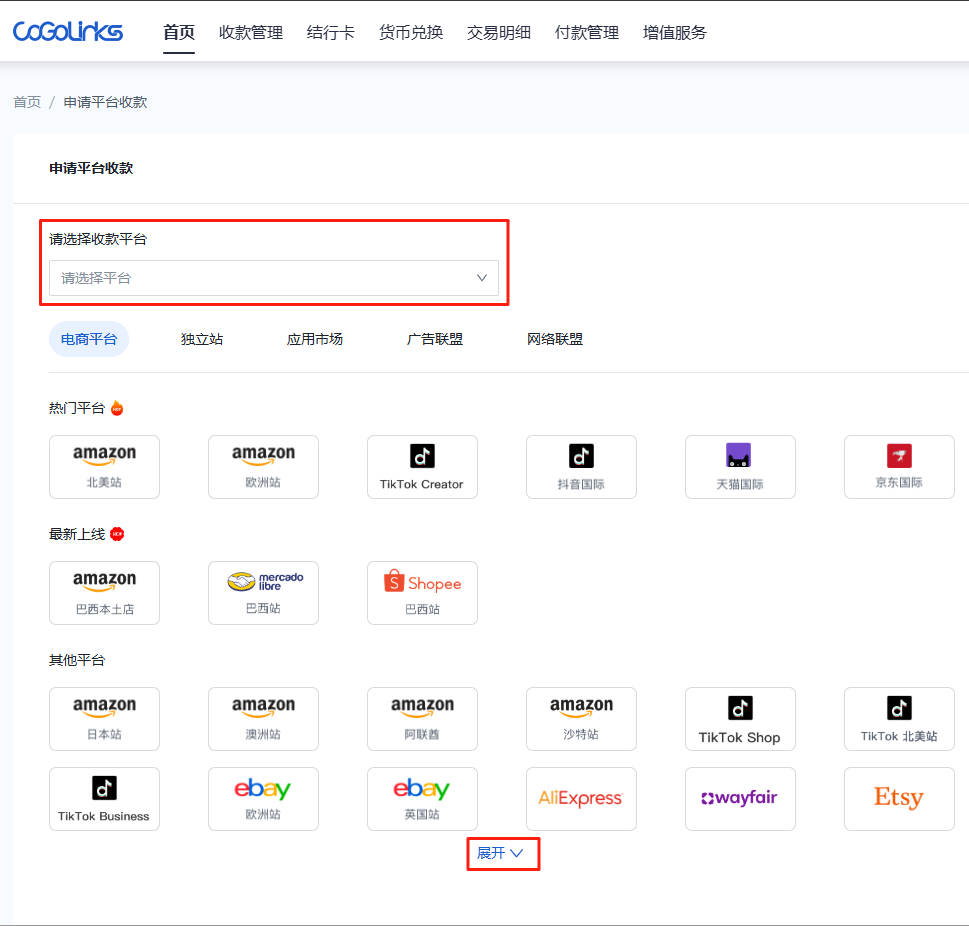Select Amazon 沙特站 card
Viewport: 969px width, 926px height.
582,719
